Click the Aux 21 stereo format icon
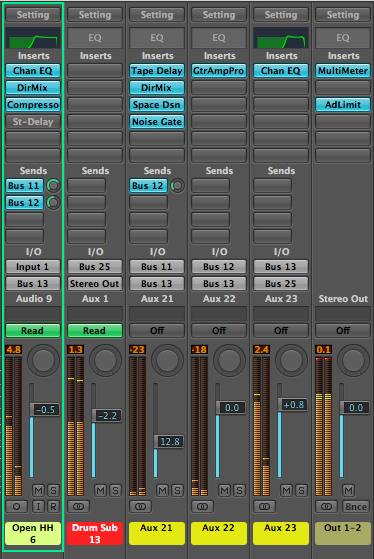Image resolution: width=374 pixels, height=559 pixels. click(140, 506)
